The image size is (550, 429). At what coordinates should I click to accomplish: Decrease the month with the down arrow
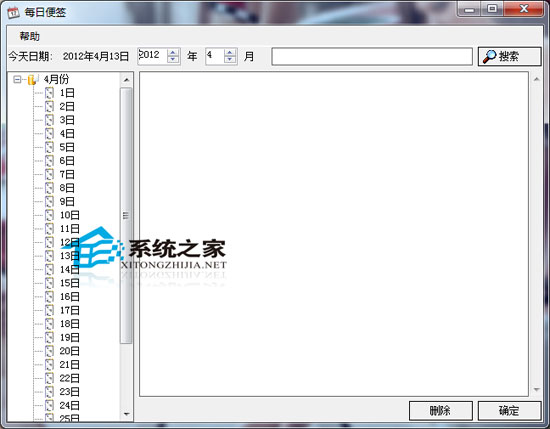pyautogui.click(x=230, y=60)
